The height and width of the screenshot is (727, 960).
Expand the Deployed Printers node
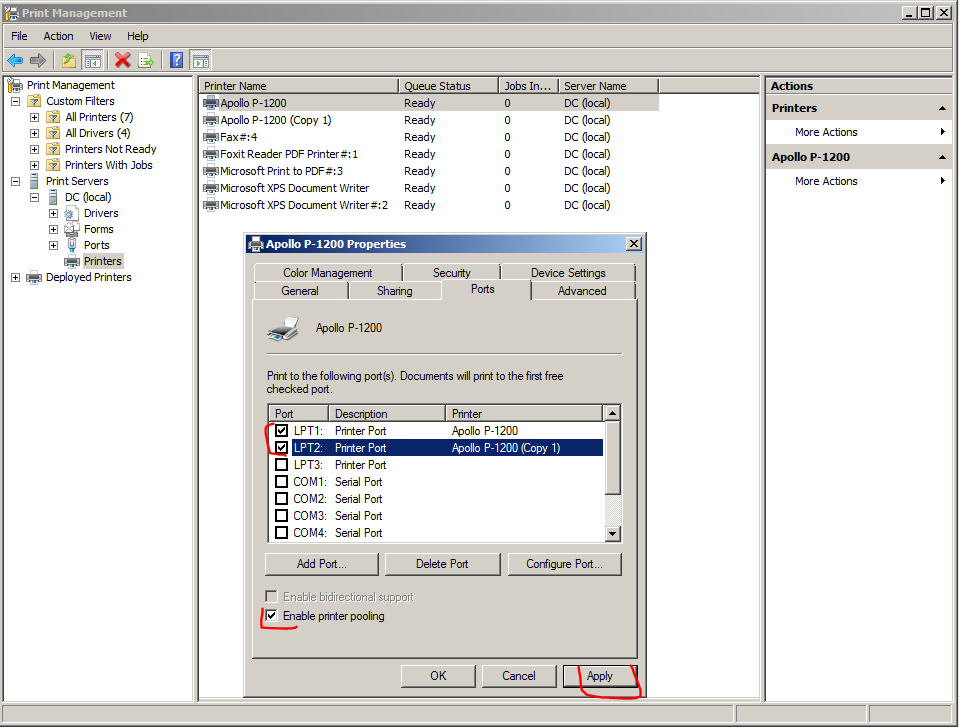tap(16, 277)
